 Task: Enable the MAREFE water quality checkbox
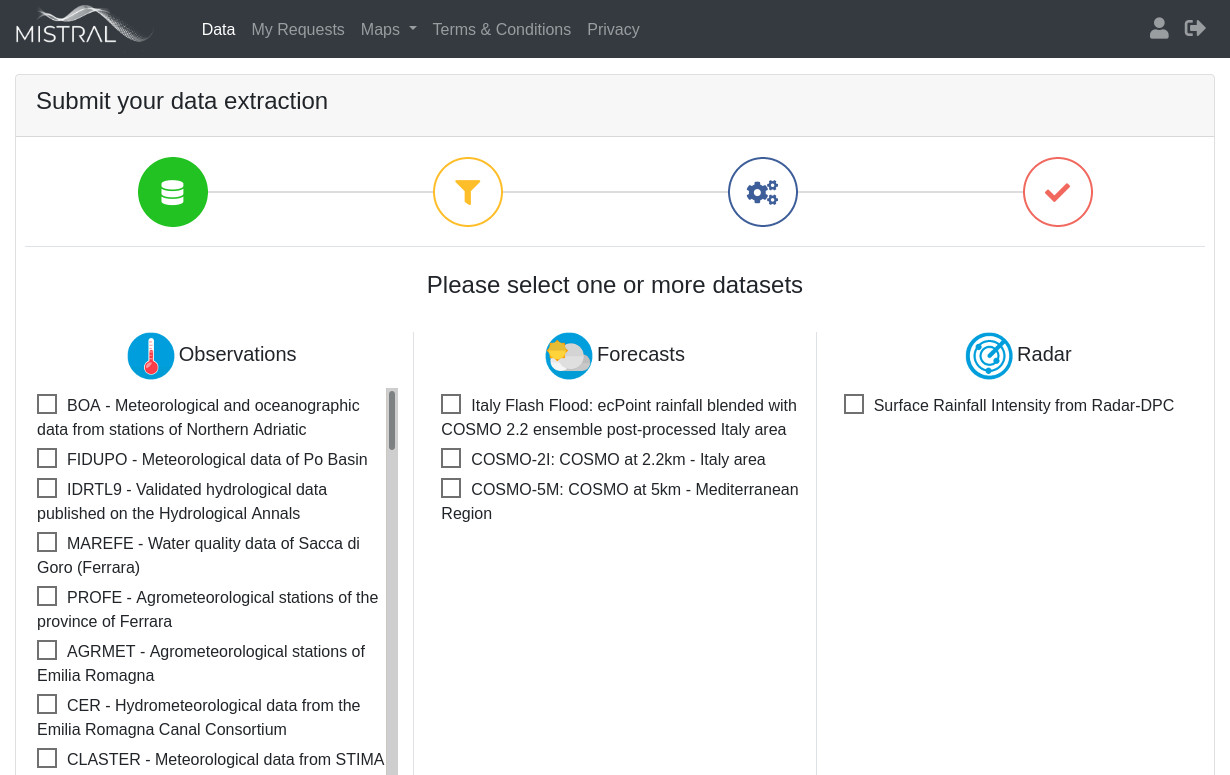(x=47, y=542)
